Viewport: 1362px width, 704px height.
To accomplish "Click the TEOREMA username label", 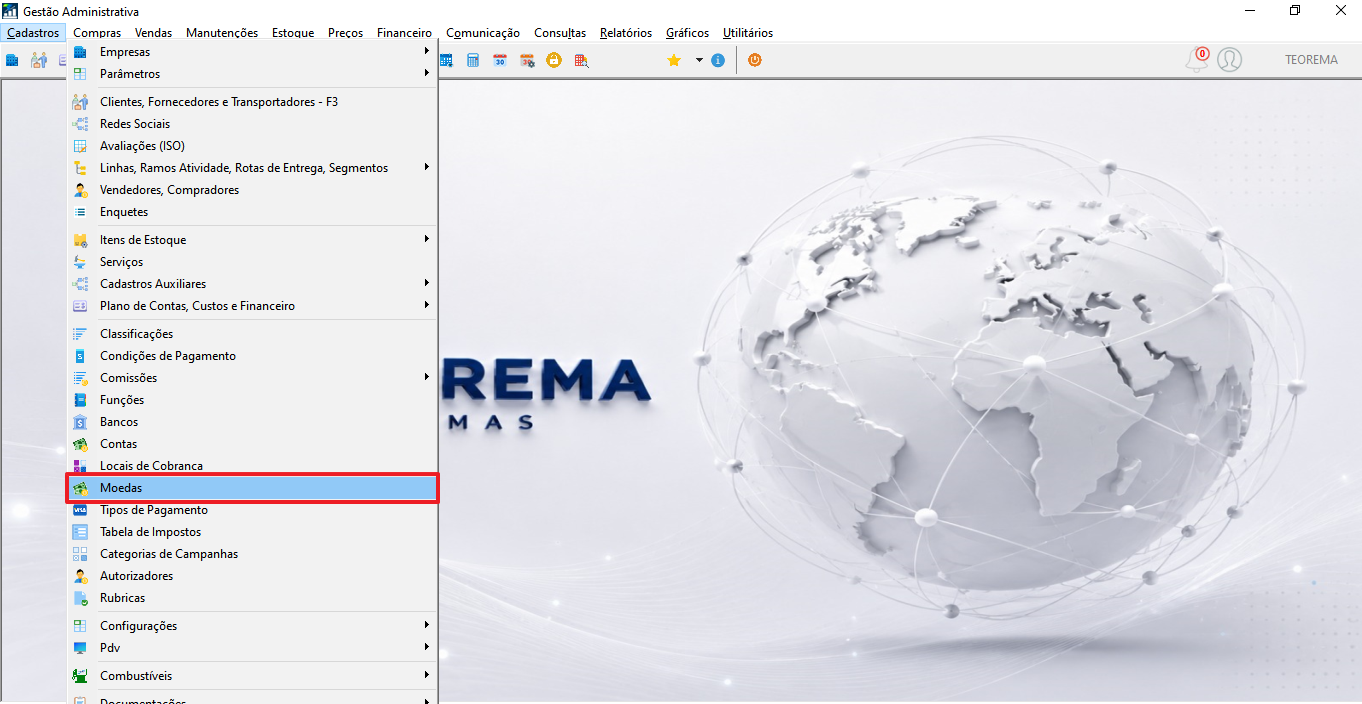I will pos(1311,60).
